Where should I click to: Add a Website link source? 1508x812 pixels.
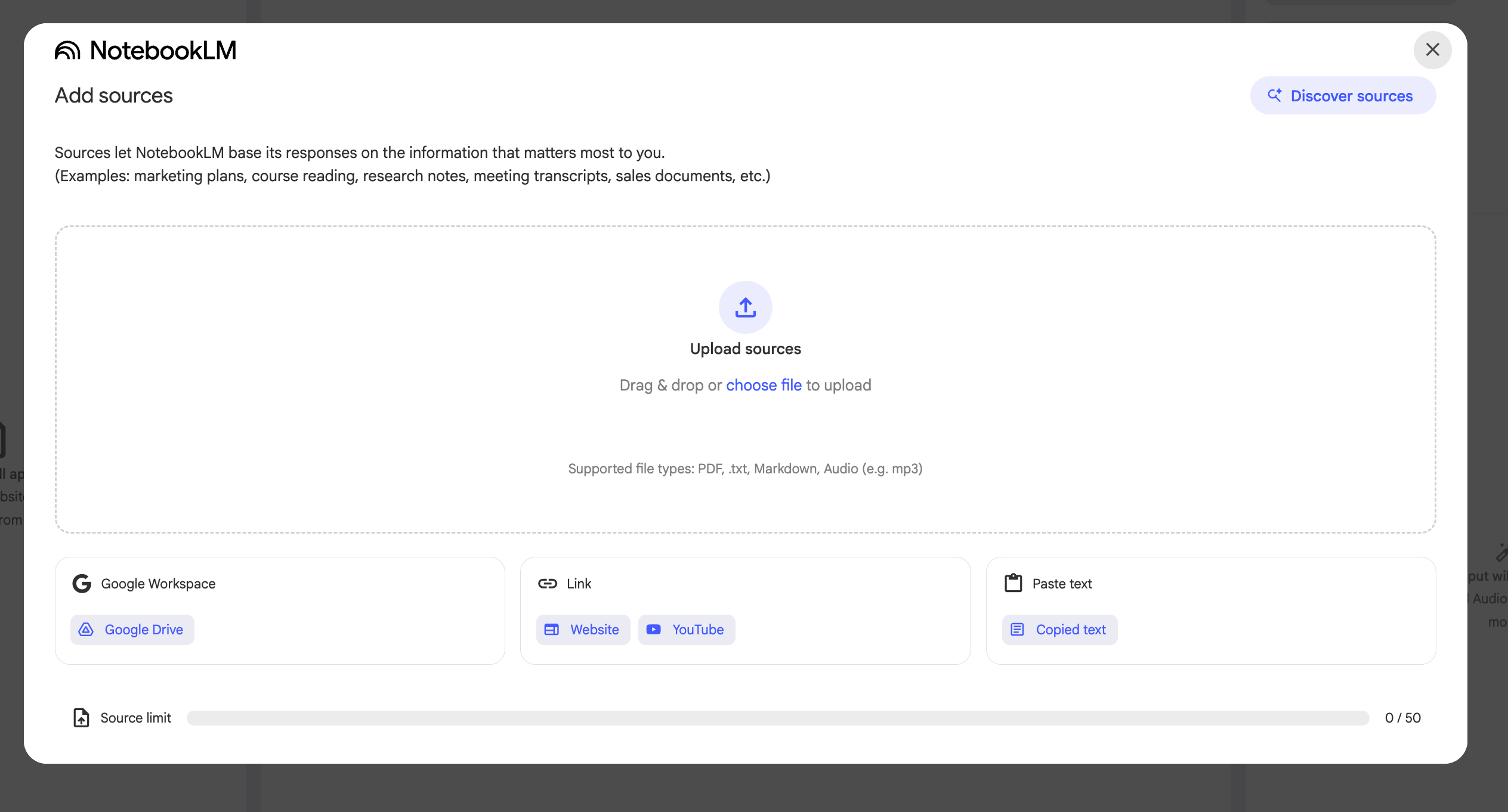pos(583,630)
